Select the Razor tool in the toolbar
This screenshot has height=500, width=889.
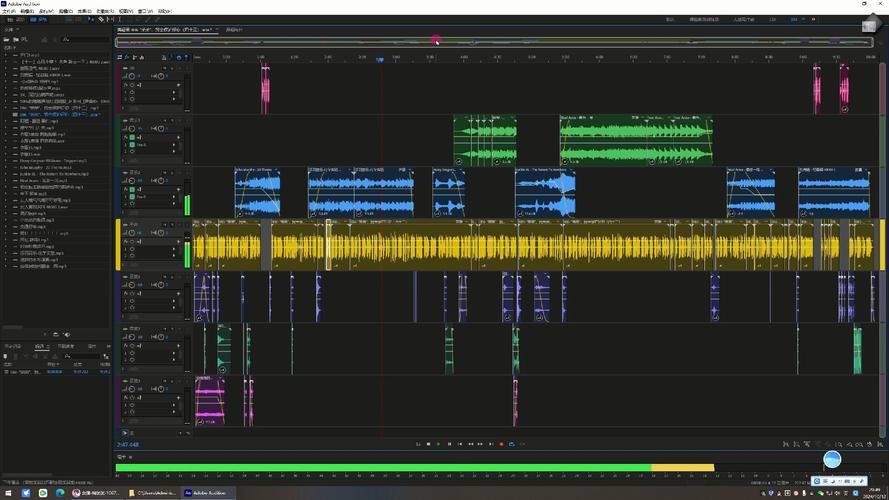(x=101, y=19)
